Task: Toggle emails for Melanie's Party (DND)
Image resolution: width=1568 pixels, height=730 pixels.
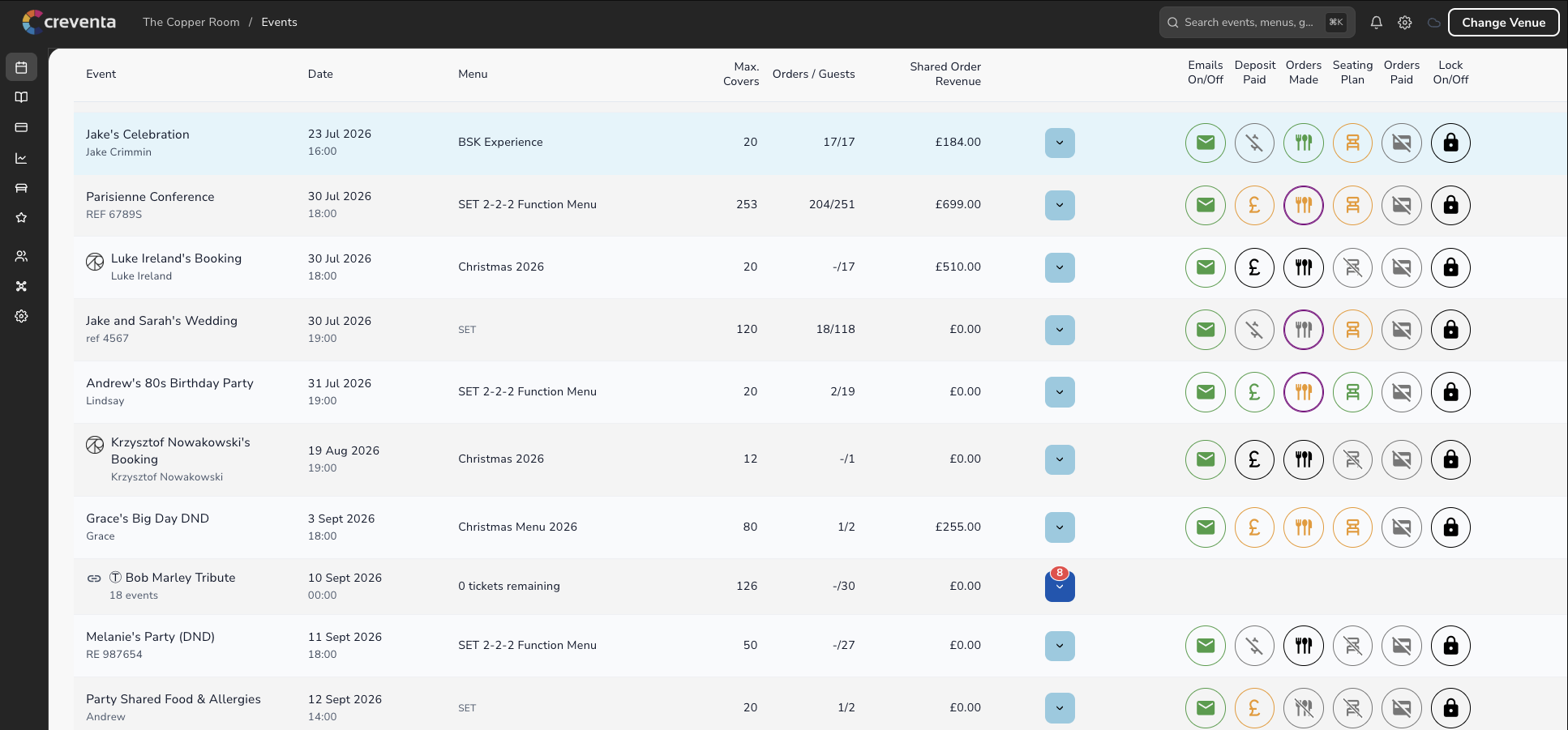Action: tap(1206, 646)
